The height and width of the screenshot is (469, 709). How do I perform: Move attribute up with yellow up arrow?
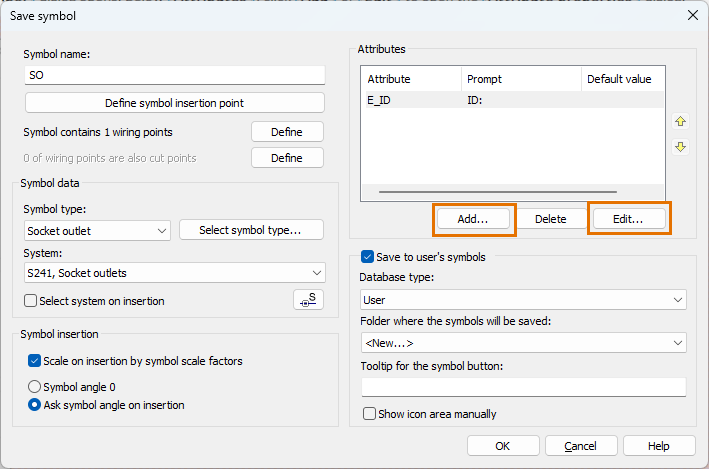[x=680, y=121]
